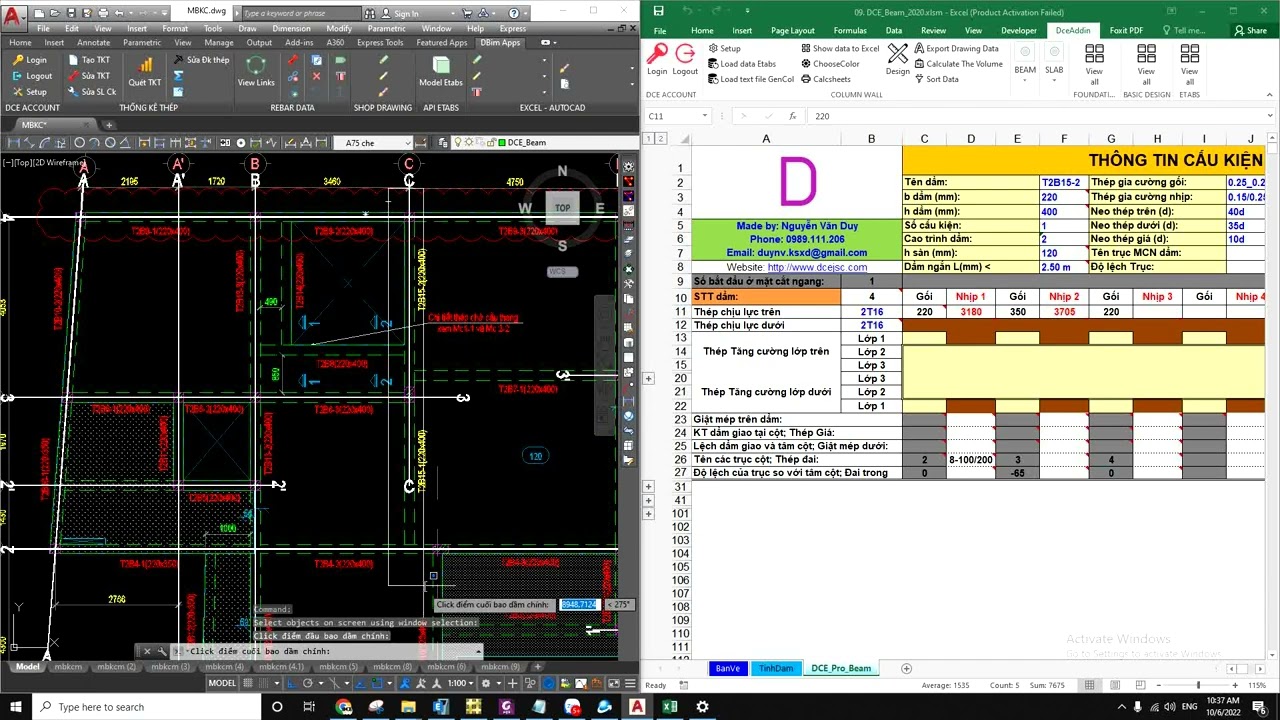Click the Save icon in Excel title bar
Image resolution: width=1280 pixels, height=720 pixels.
[658, 10]
